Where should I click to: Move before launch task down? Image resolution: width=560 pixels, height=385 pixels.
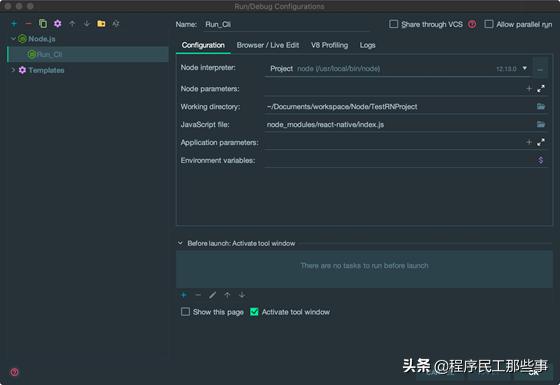(242, 295)
